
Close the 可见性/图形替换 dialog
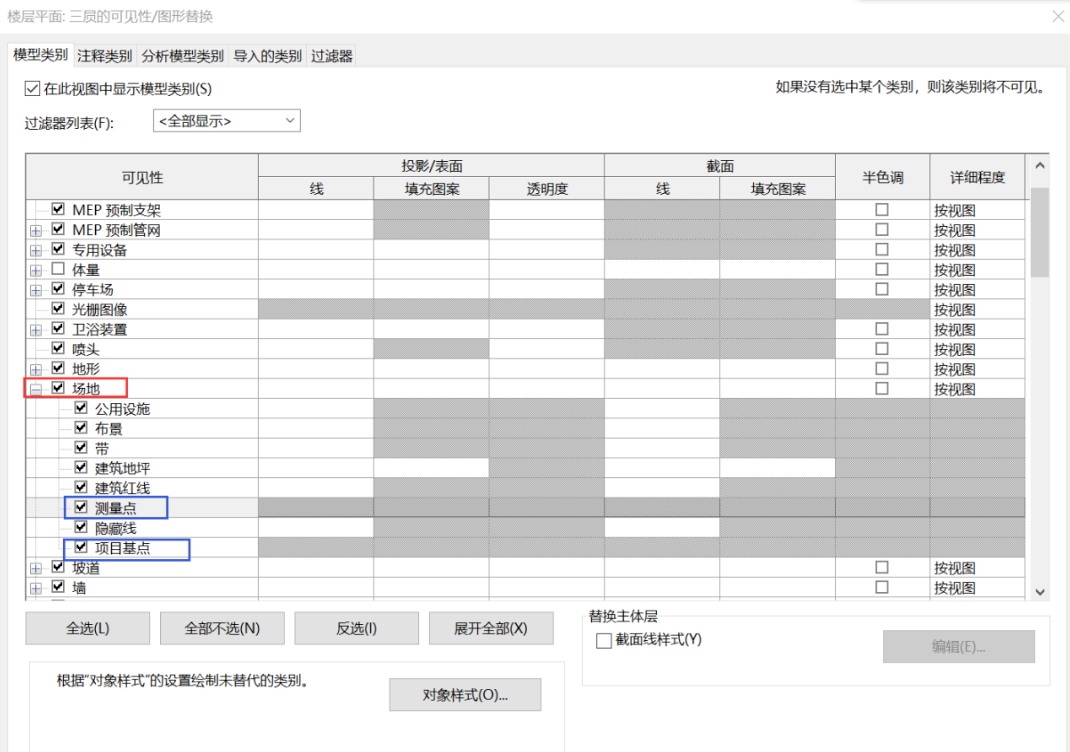[1058, 16]
